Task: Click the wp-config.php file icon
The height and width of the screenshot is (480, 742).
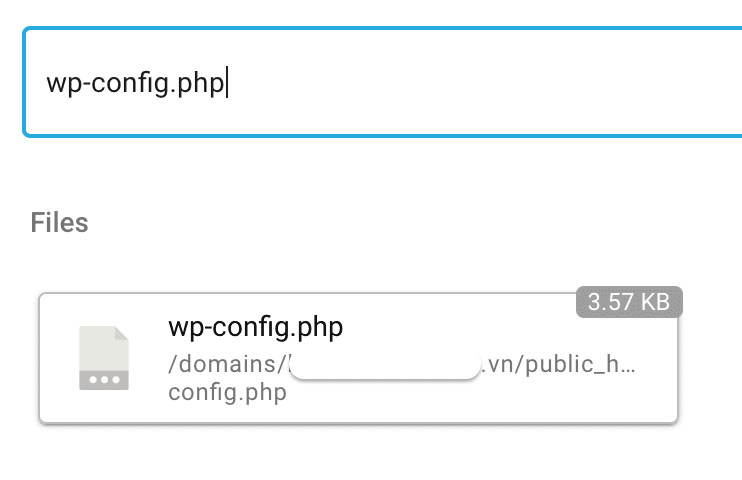Action: click(x=104, y=358)
